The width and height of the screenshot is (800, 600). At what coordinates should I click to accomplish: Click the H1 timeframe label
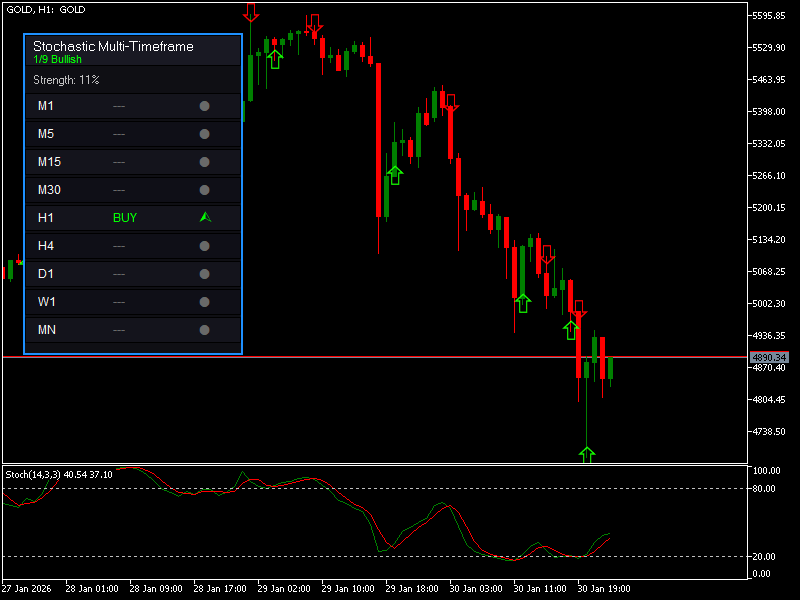coord(45,218)
